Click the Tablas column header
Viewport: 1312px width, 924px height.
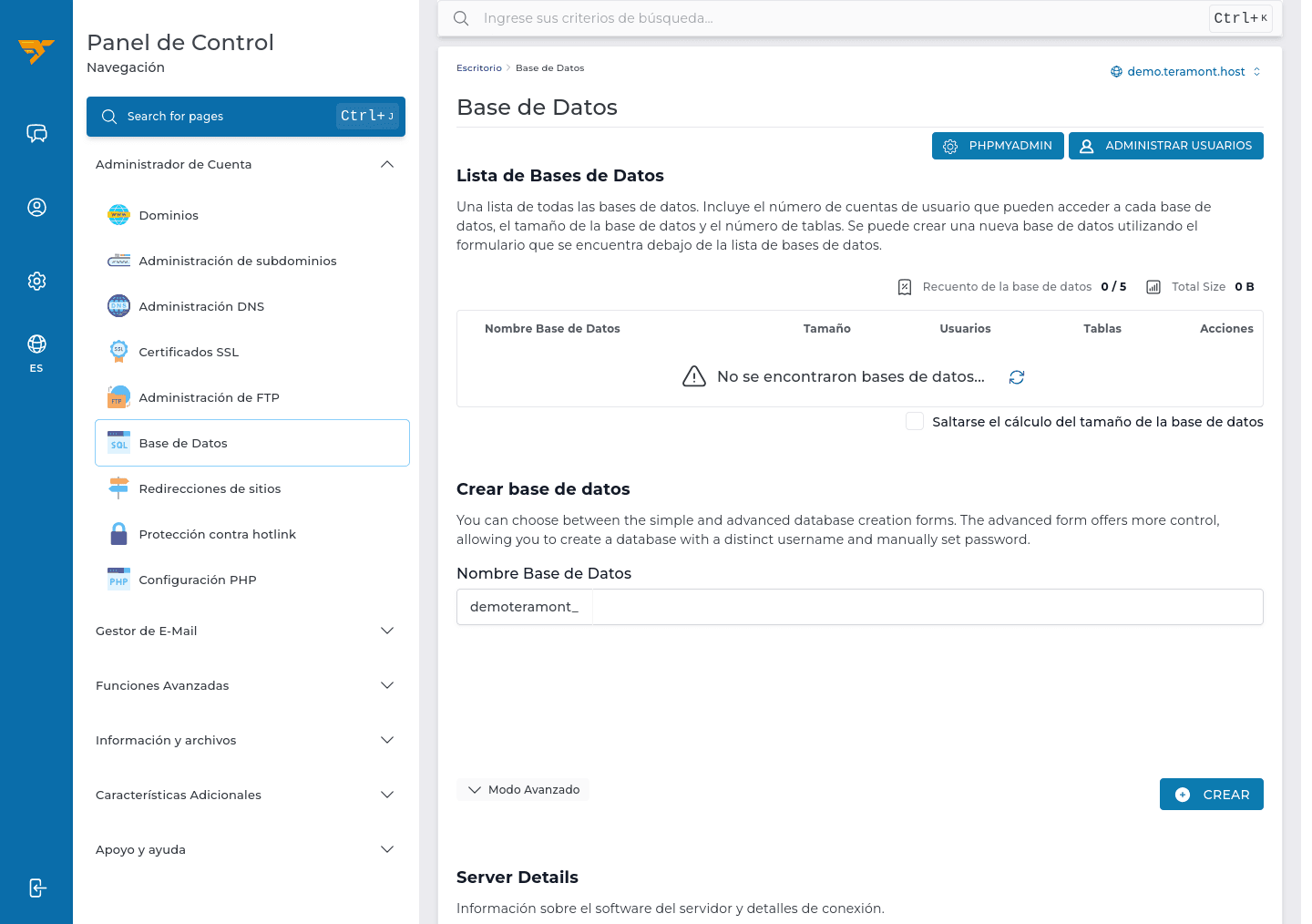(x=1102, y=329)
